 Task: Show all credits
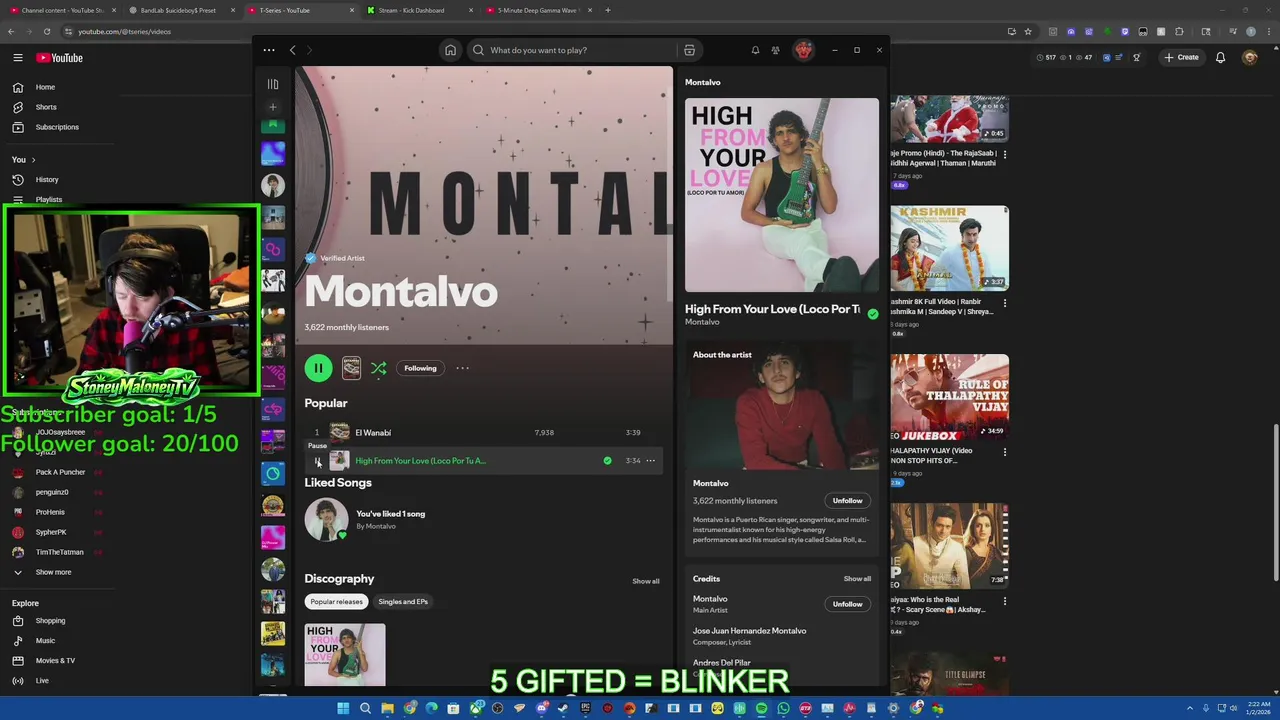click(857, 579)
